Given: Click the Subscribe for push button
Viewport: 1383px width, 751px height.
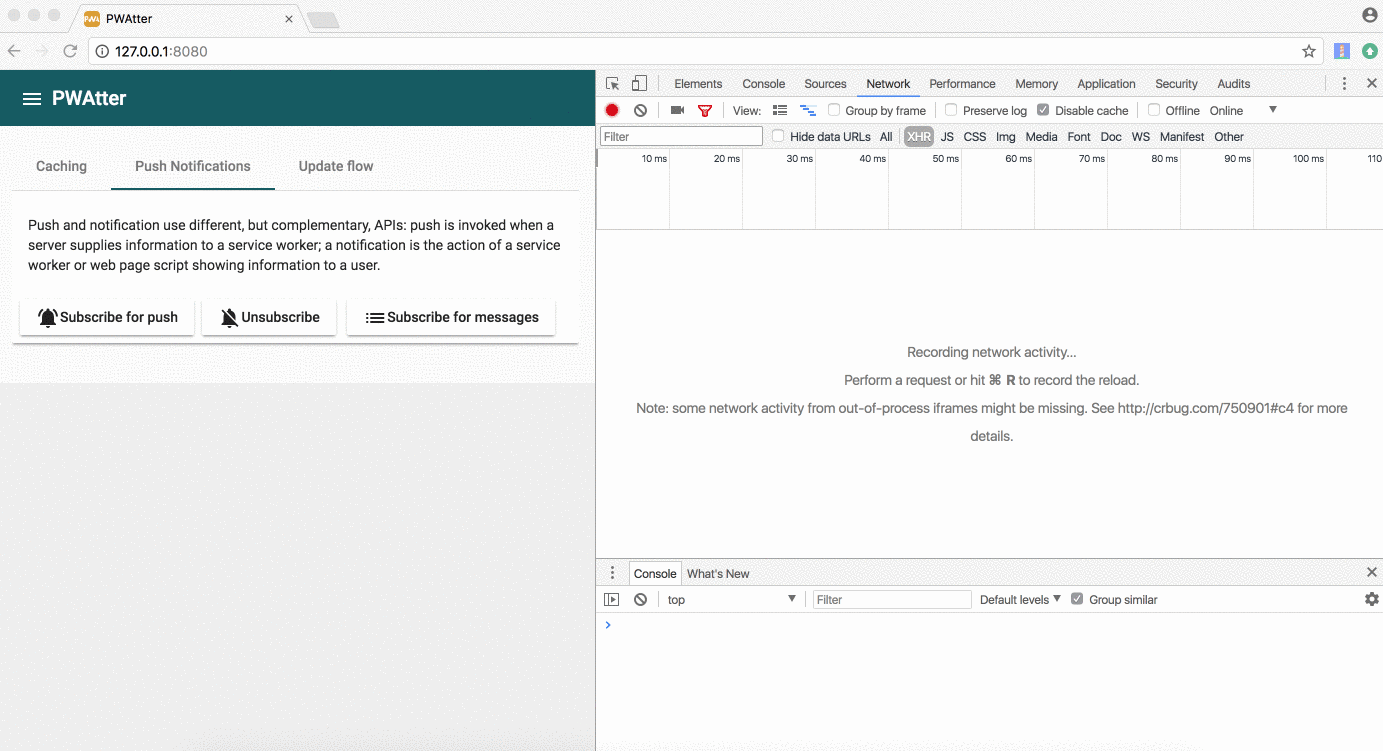Looking at the screenshot, I should [106, 317].
